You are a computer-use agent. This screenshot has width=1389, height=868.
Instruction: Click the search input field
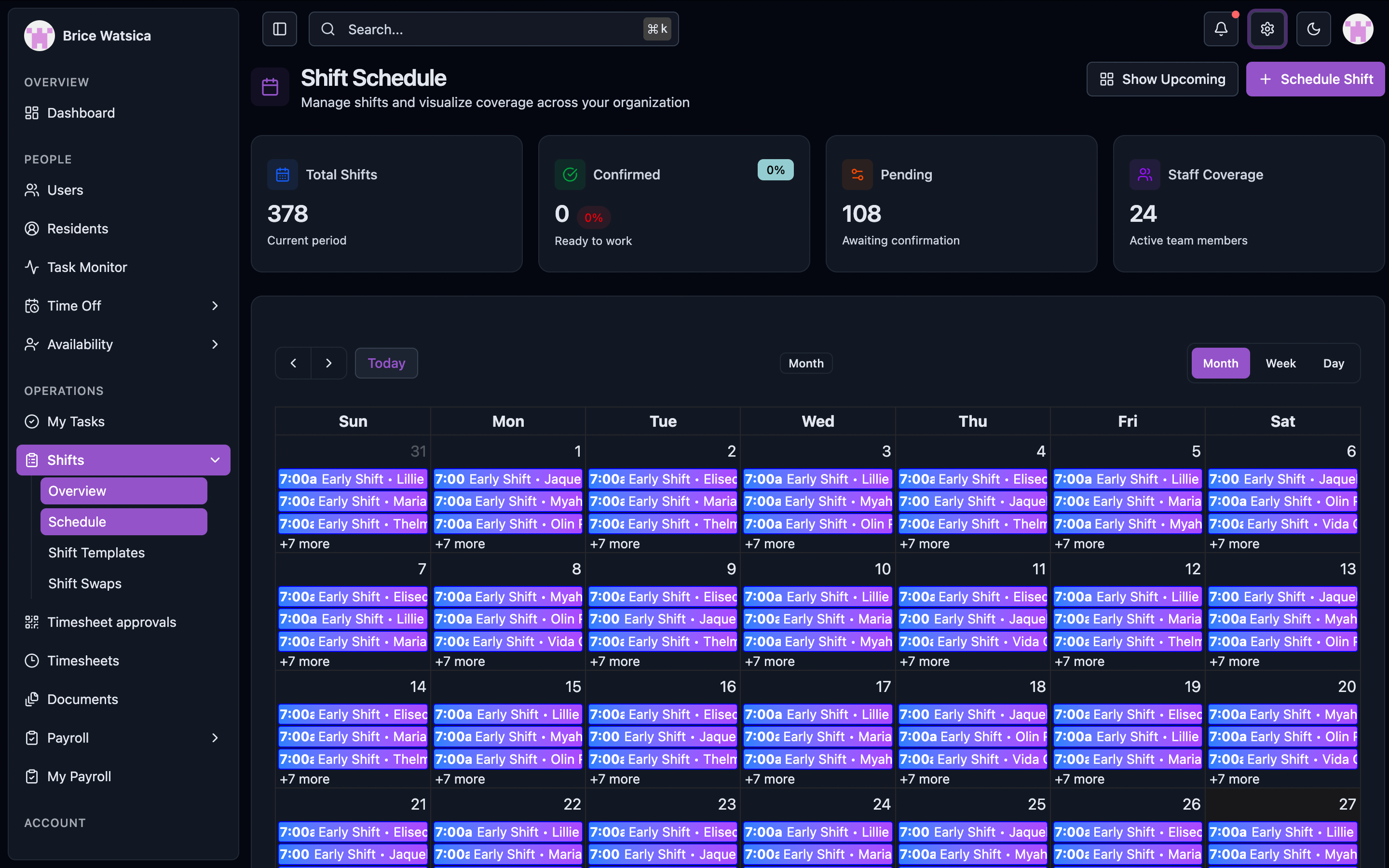[x=493, y=29]
